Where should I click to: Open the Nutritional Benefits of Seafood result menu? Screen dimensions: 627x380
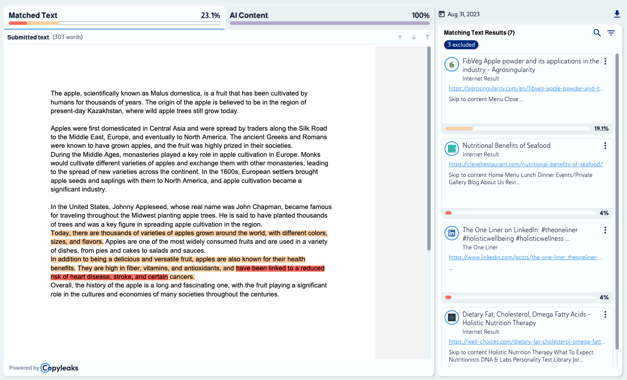click(x=605, y=146)
